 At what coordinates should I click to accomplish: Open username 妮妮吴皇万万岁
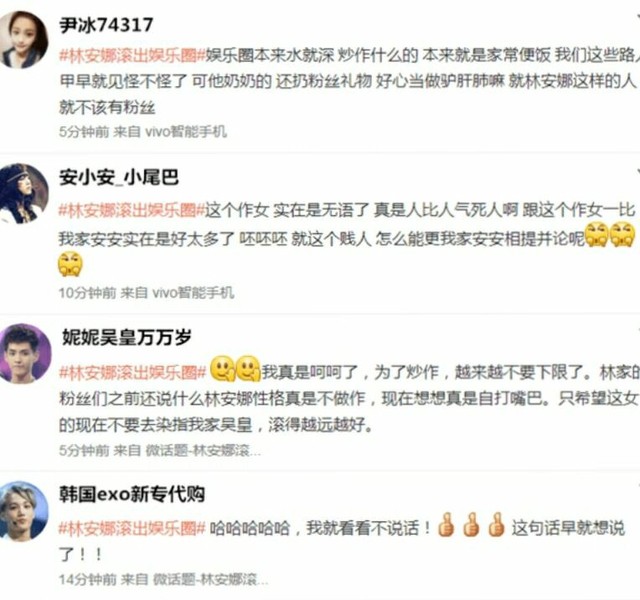[127, 338]
